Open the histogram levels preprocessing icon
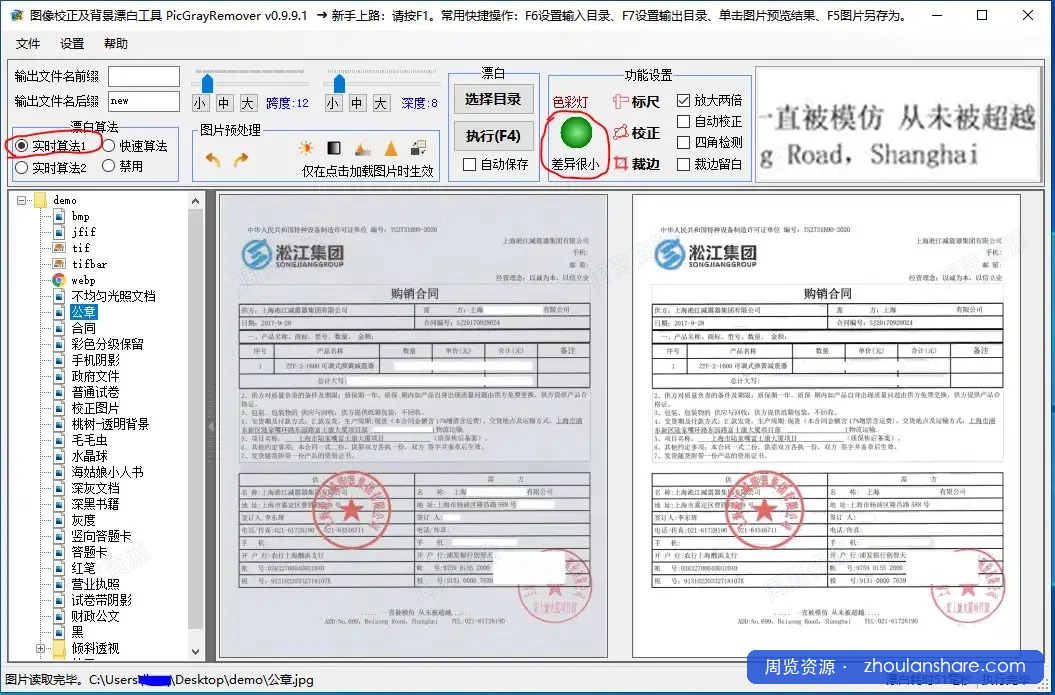The image size is (1055, 695). tap(362, 148)
